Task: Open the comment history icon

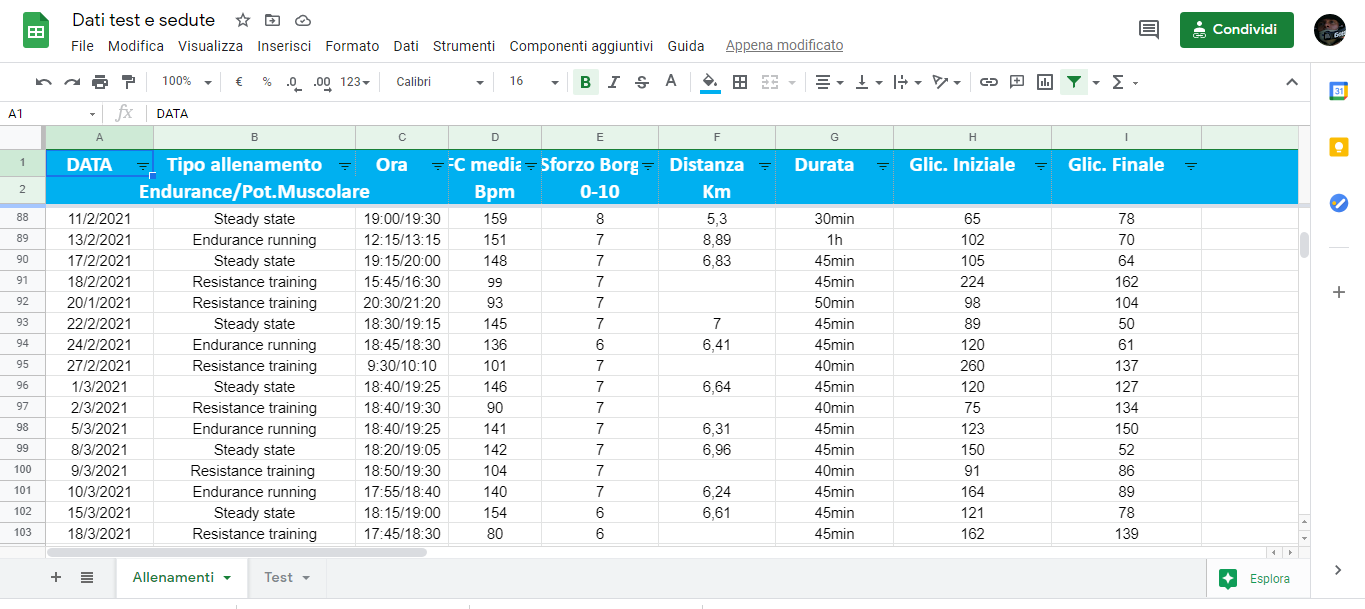Action: pyautogui.click(x=1149, y=30)
